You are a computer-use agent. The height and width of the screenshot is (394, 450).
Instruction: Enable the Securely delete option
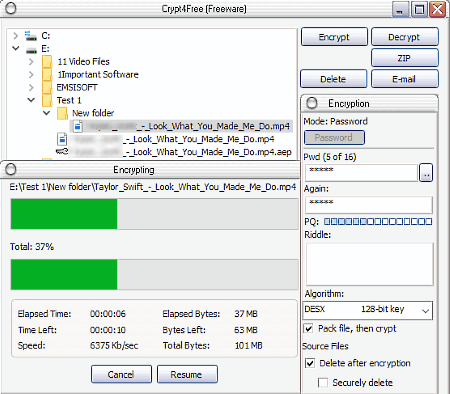click(323, 382)
